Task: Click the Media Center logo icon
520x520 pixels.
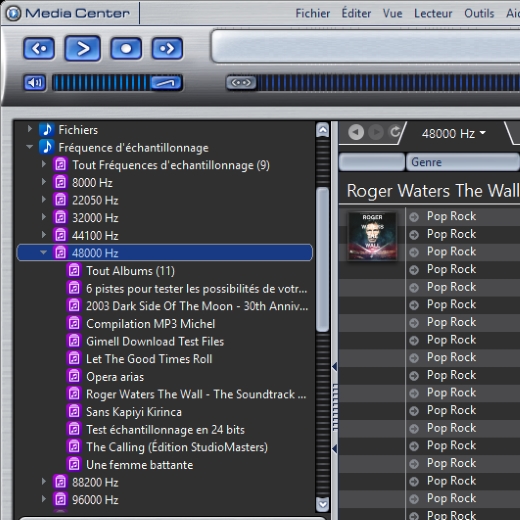Action: tap(13, 13)
